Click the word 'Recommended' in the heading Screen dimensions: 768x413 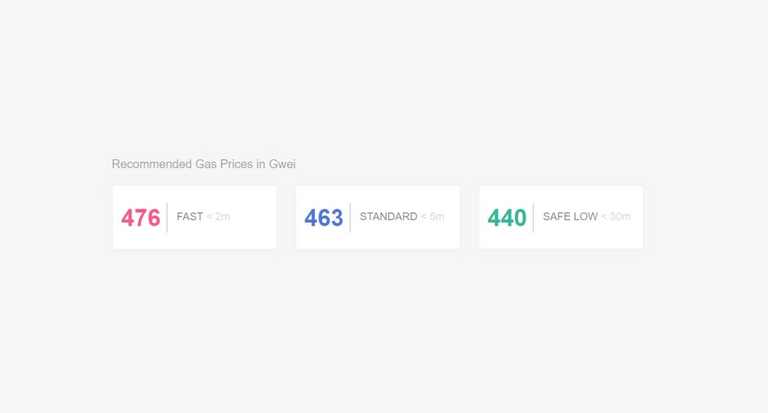pyautogui.click(x=152, y=164)
